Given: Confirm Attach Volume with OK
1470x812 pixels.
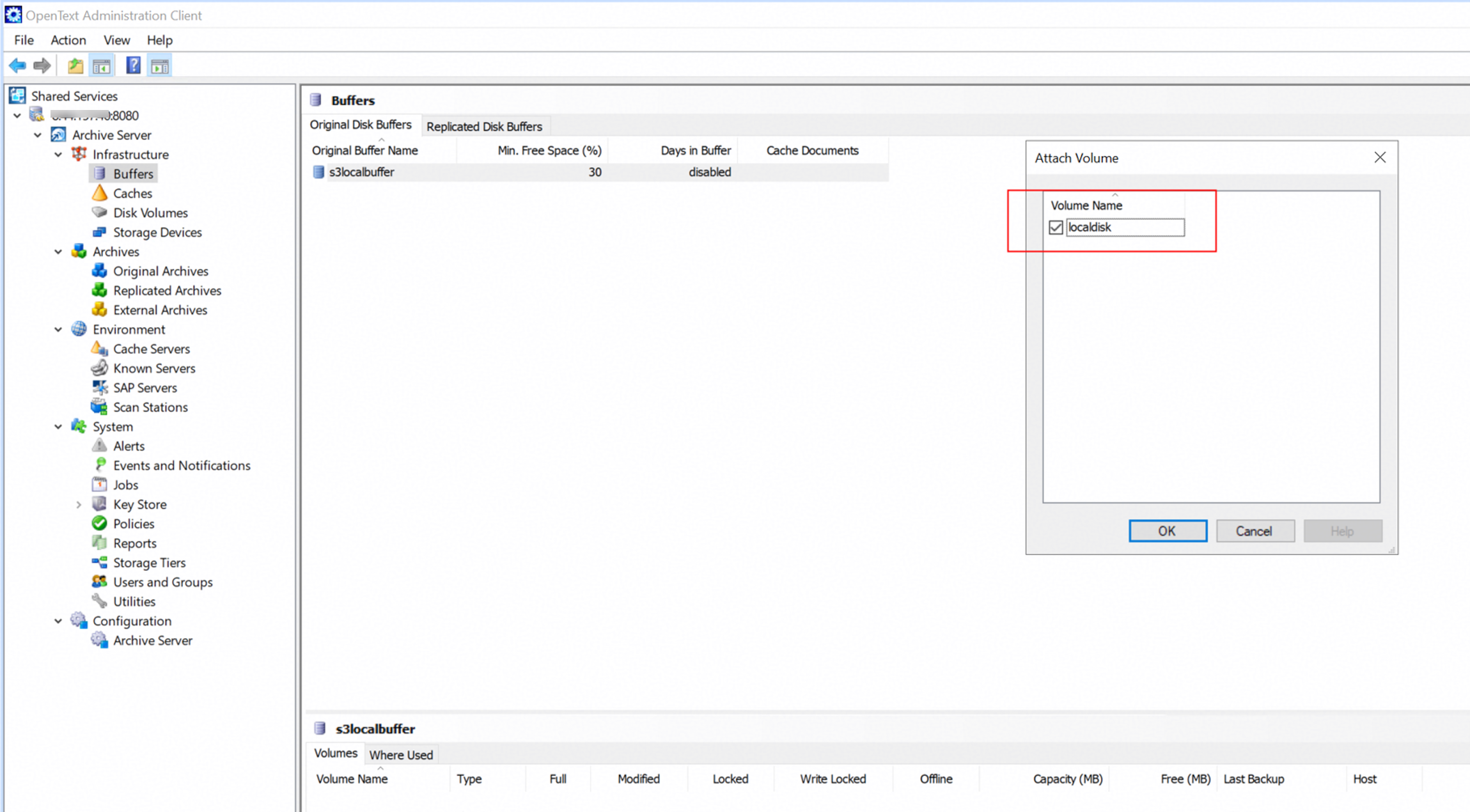Looking at the screenshot, I should (1168, 531).
